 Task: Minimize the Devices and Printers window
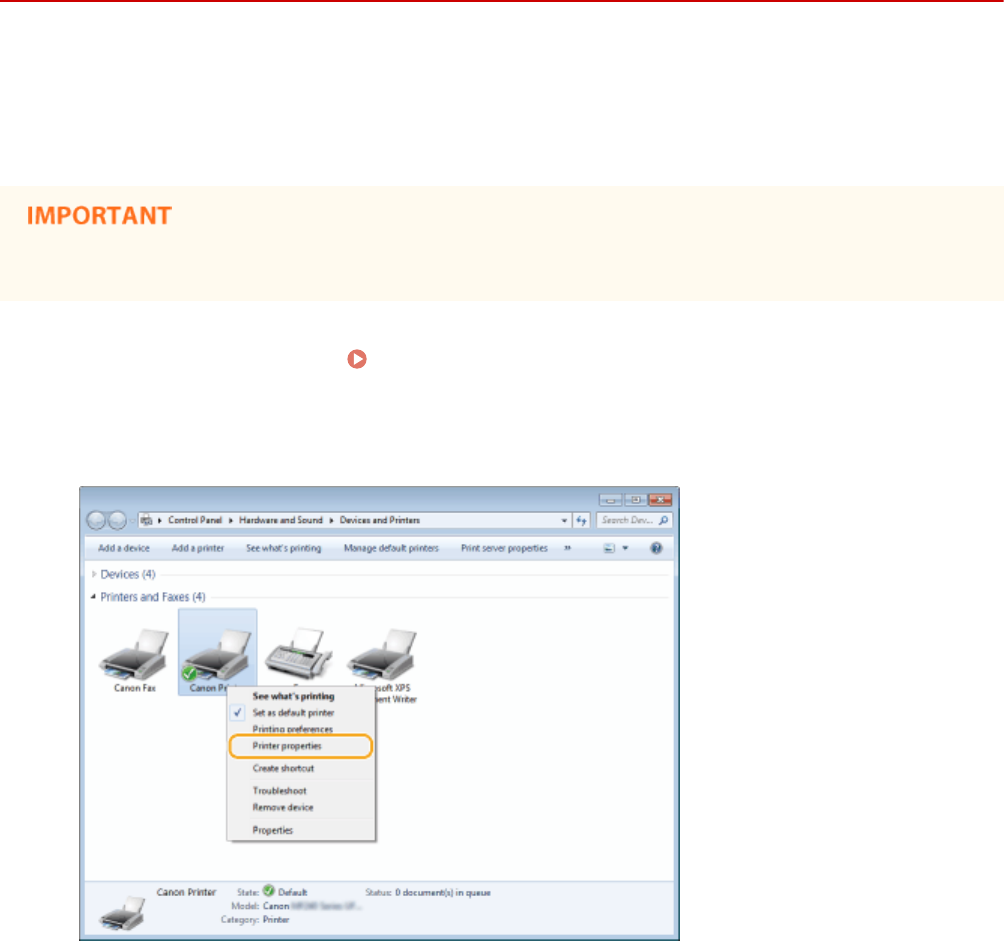click(611, 500)
